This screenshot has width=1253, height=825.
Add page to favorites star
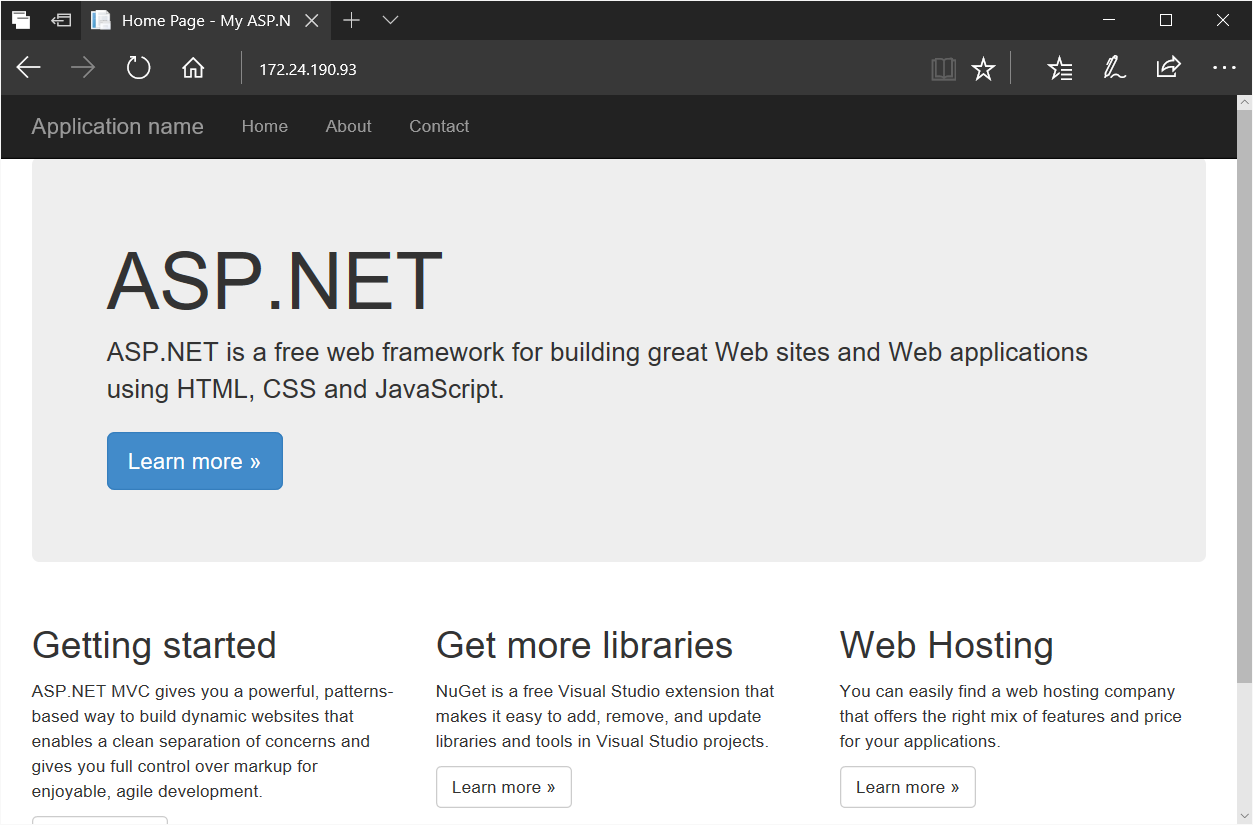pyautogui.click(x=984, y=69)
